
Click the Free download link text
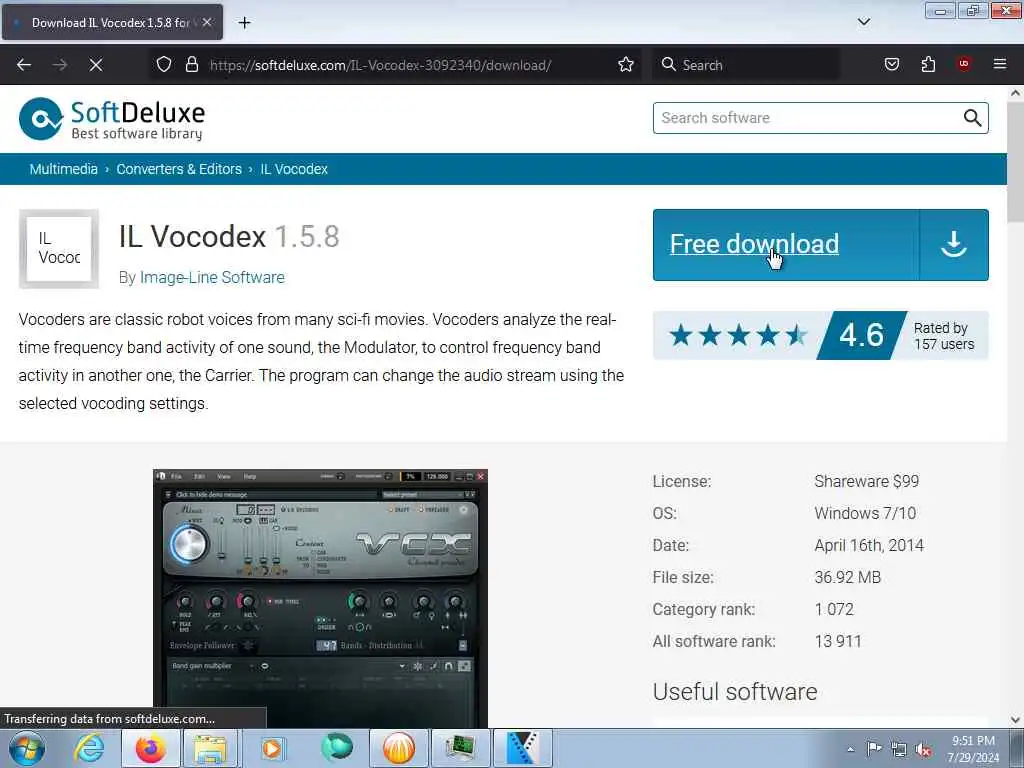[754, 244]
